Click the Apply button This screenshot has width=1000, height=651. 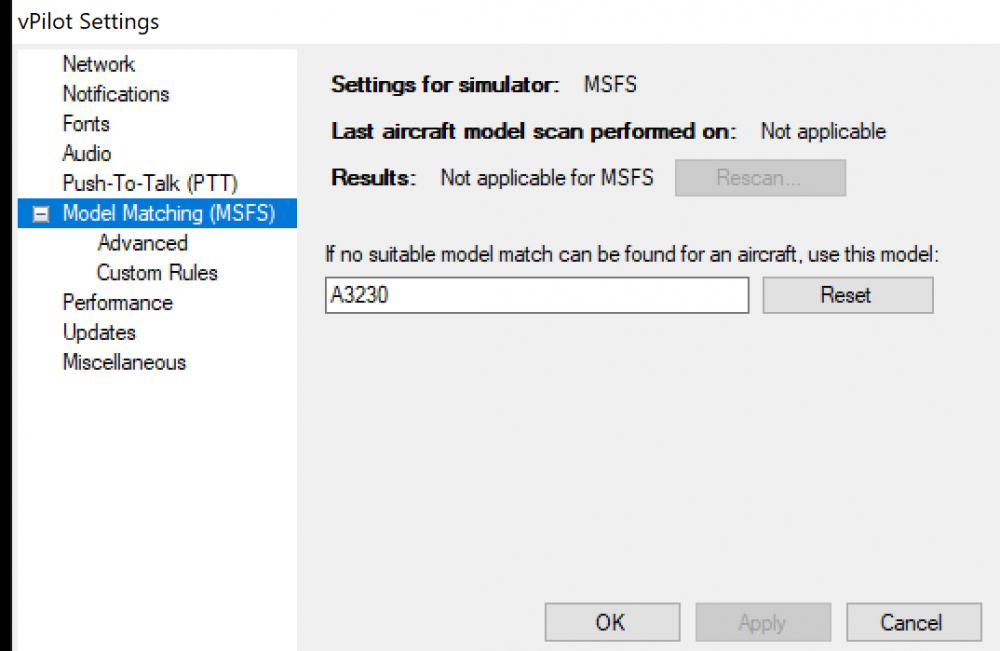click(x=762, y=622)
